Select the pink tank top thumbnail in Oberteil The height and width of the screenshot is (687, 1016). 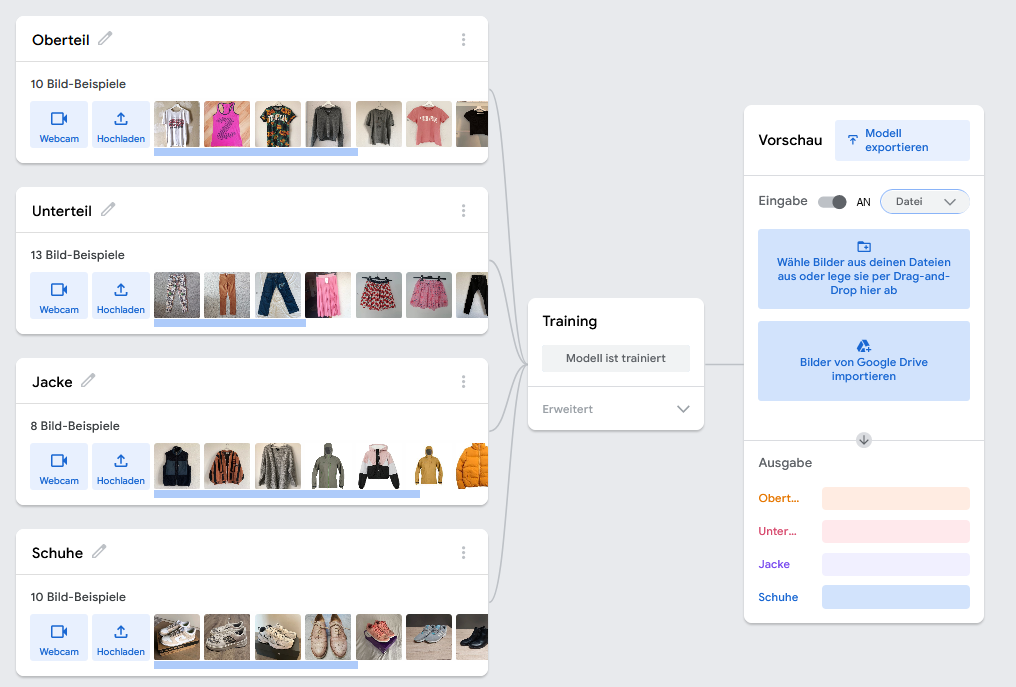(227, 124)
